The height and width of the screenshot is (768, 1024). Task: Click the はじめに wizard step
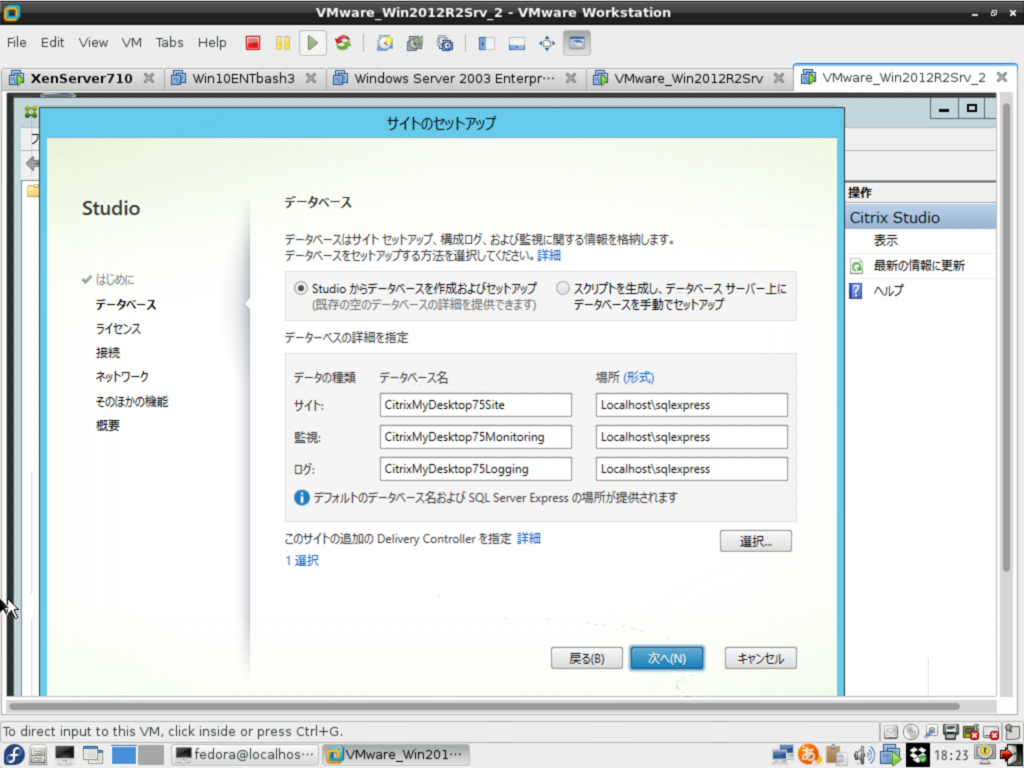[x=115, y=280]
